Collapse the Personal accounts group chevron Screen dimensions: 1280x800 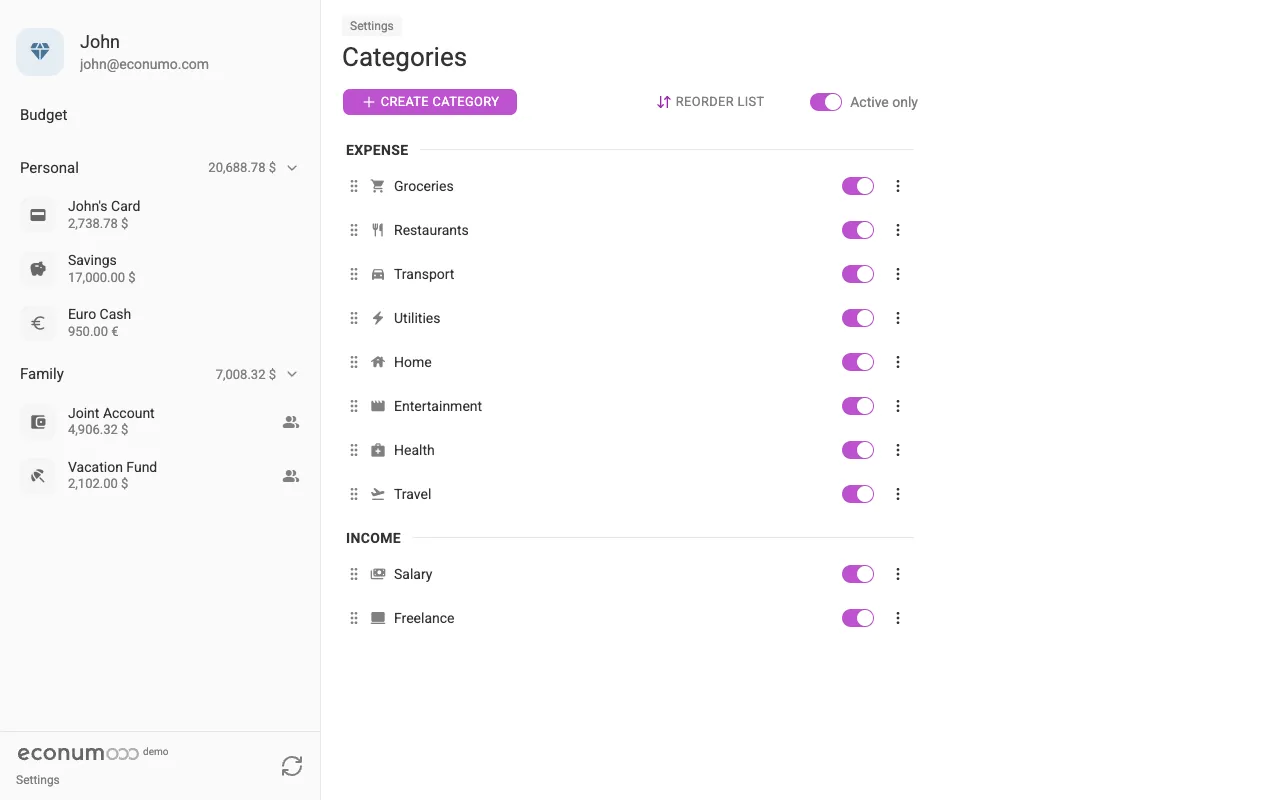pos(292,168)
